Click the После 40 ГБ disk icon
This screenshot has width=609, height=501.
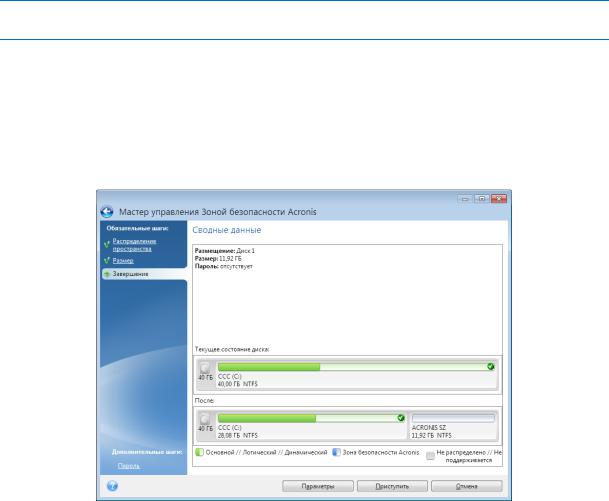point(205,419)
